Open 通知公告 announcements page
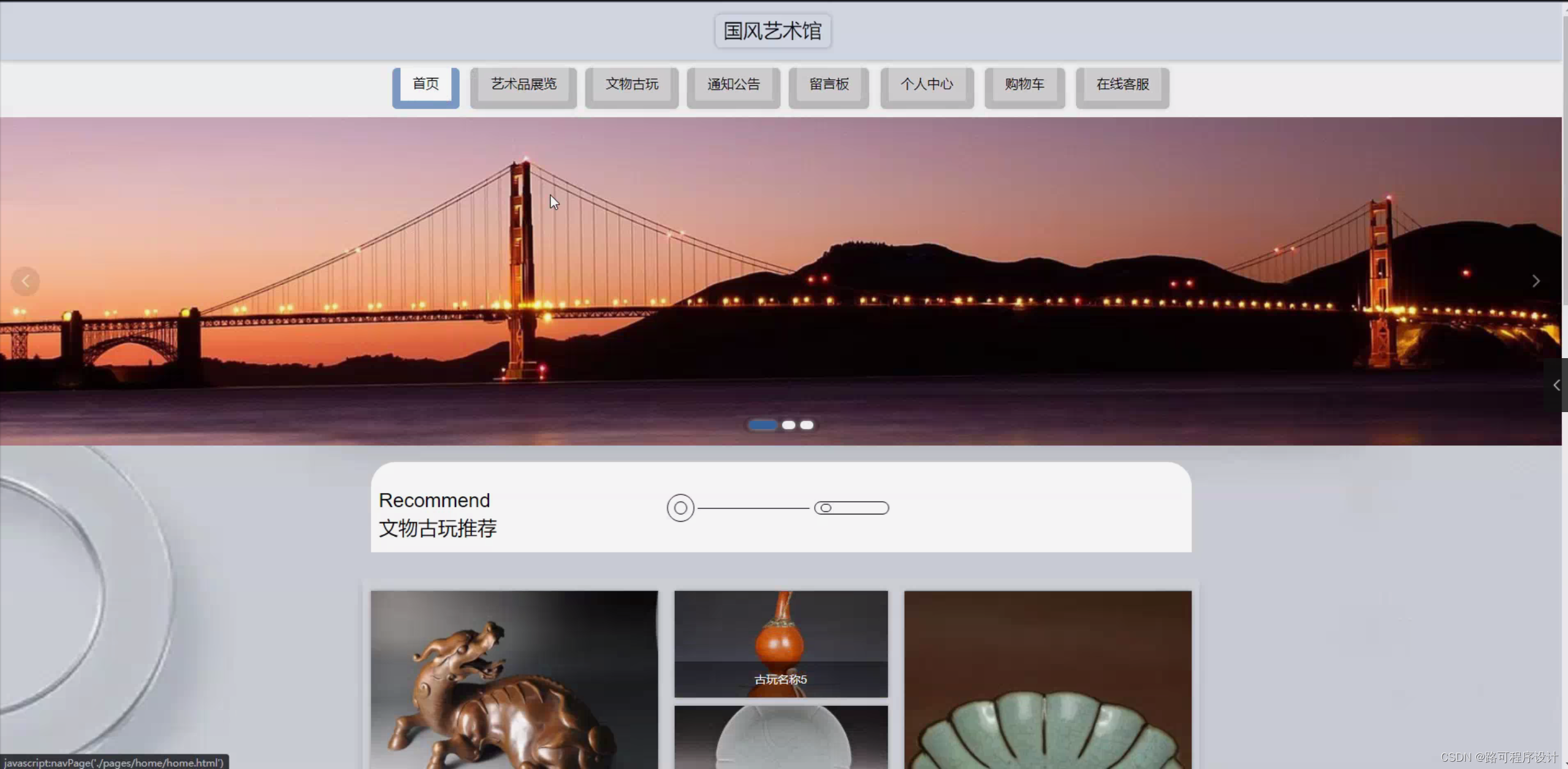1568x769 pixels. point(733,85)
